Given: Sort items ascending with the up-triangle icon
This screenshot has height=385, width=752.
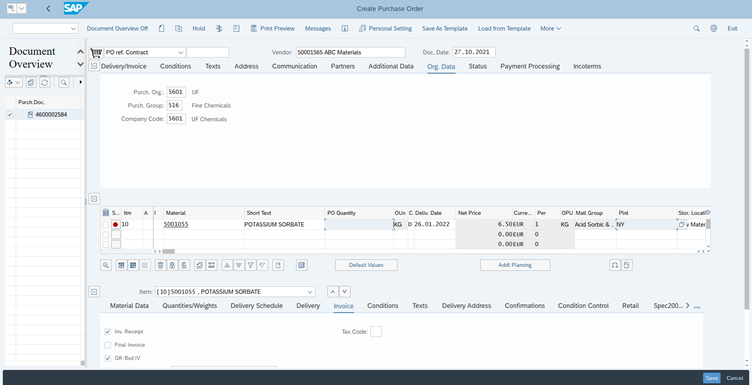Looking at the screenshot, I should pyautogui.click(x=227, y=265).
